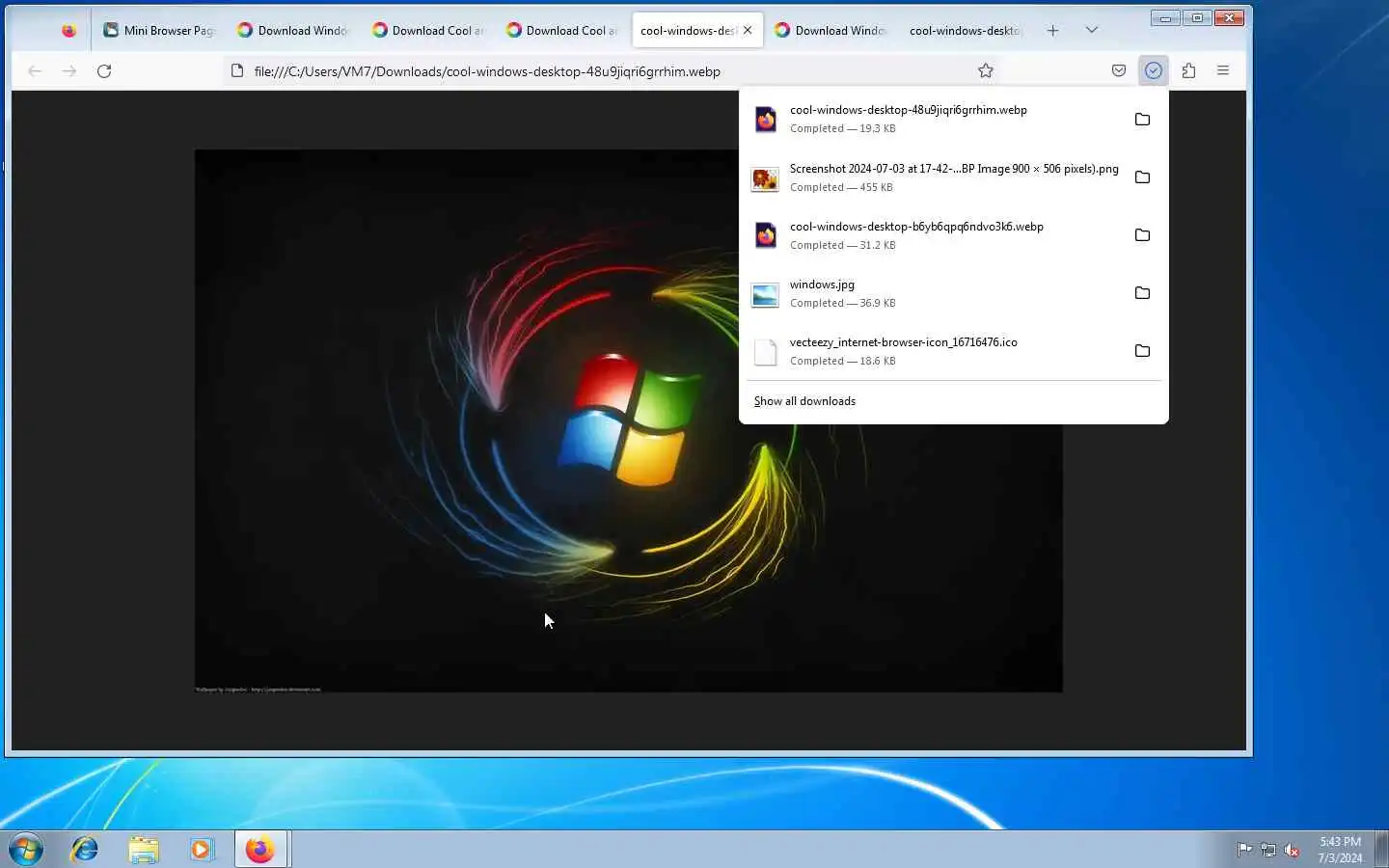The width and height of the screenshot is (1389, 868).
Task: Open the Windows Start menu
Action: coord(26,850)
